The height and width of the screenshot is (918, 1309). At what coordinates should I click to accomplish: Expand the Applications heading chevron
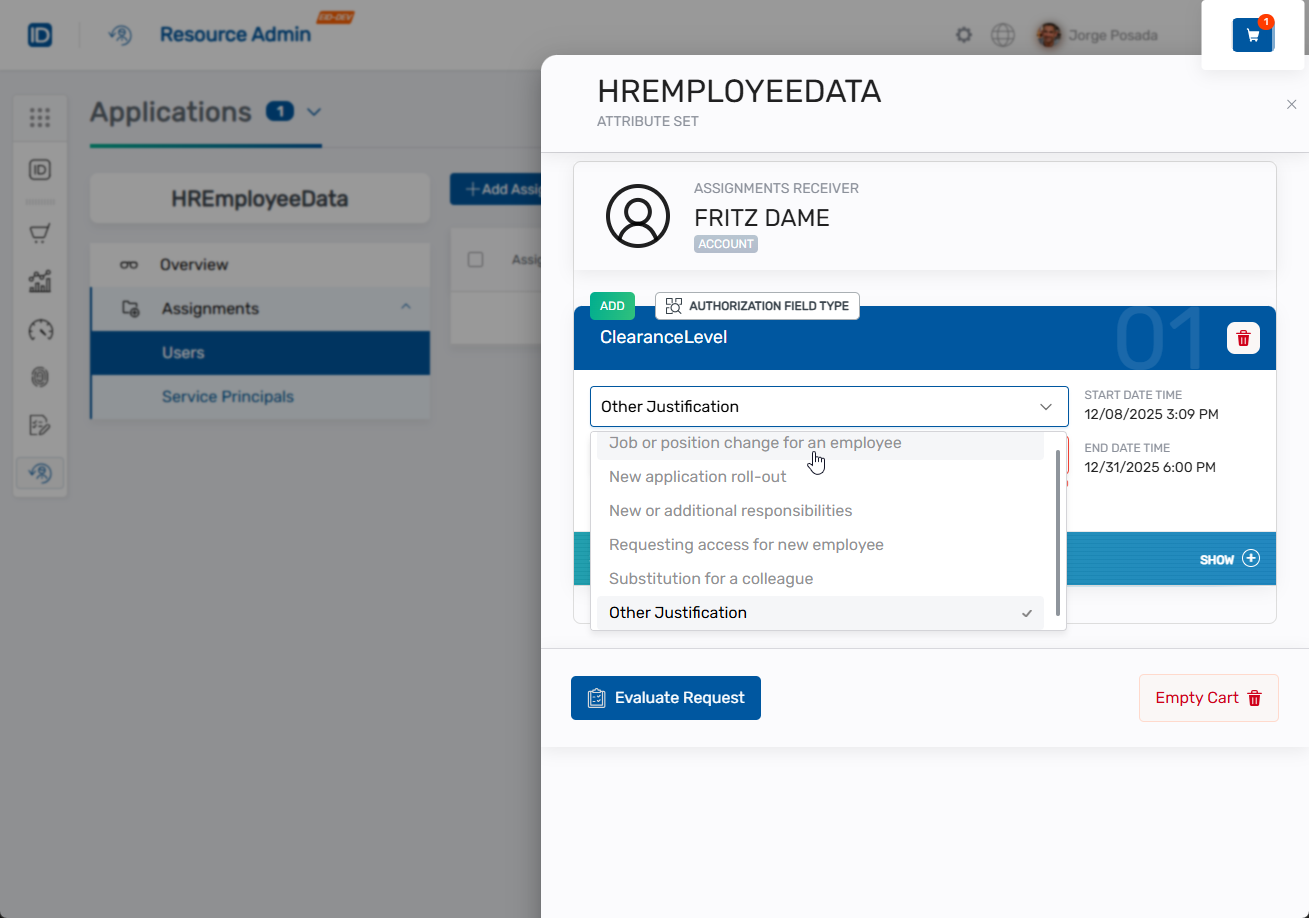[x=314, y=112]
